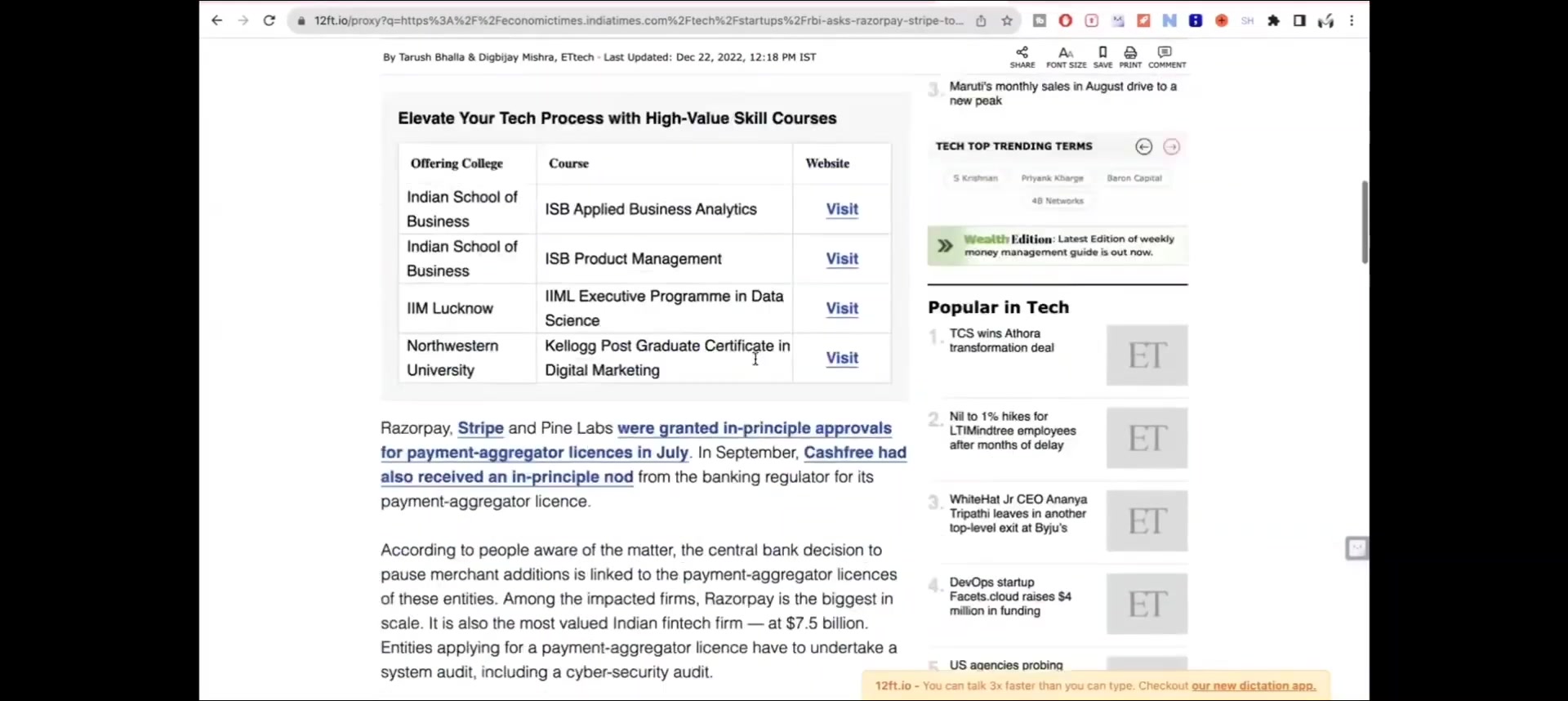Click the SAVE bookmark icon
Screen dimensions: 1568x701
tap(1102, 56)
